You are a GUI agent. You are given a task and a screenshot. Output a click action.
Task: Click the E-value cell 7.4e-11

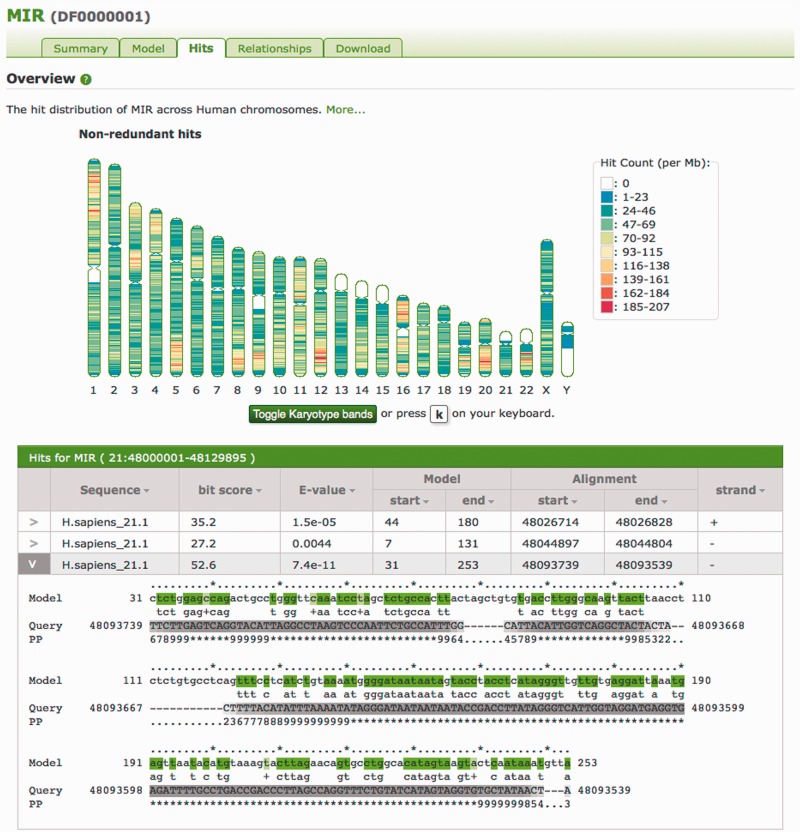pos(314,565)
